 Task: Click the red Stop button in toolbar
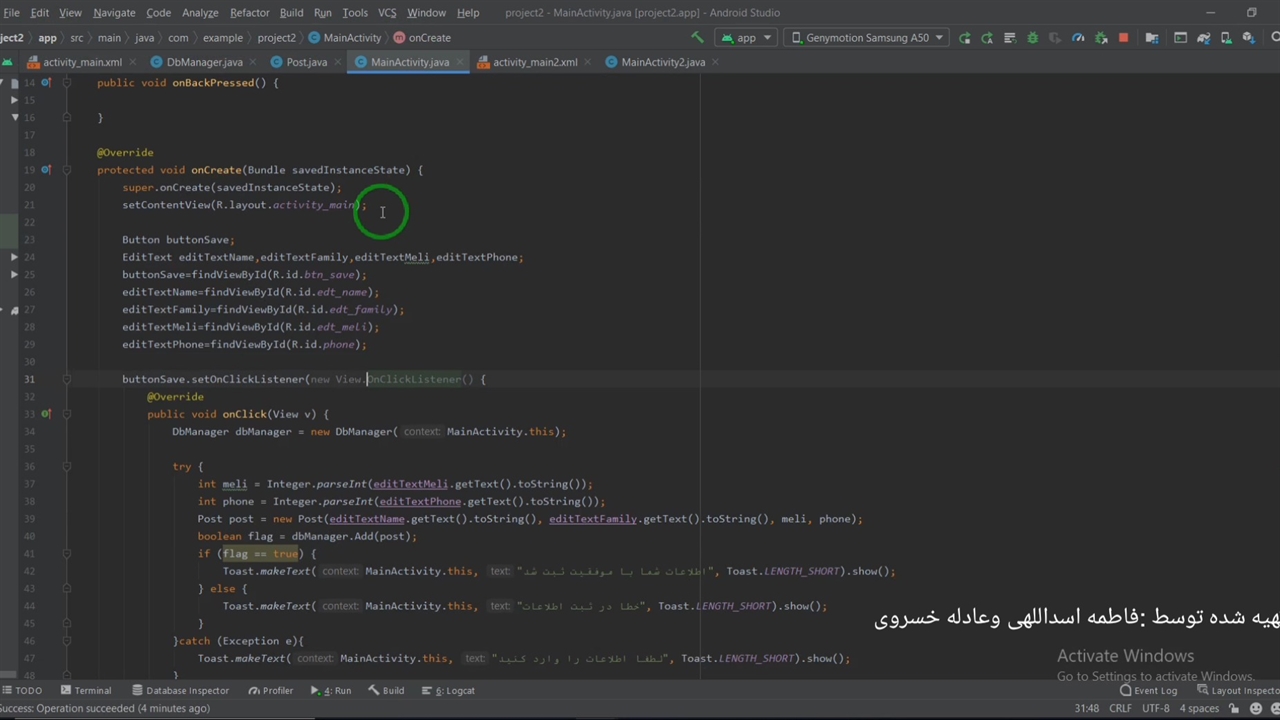pos(1123,38)
